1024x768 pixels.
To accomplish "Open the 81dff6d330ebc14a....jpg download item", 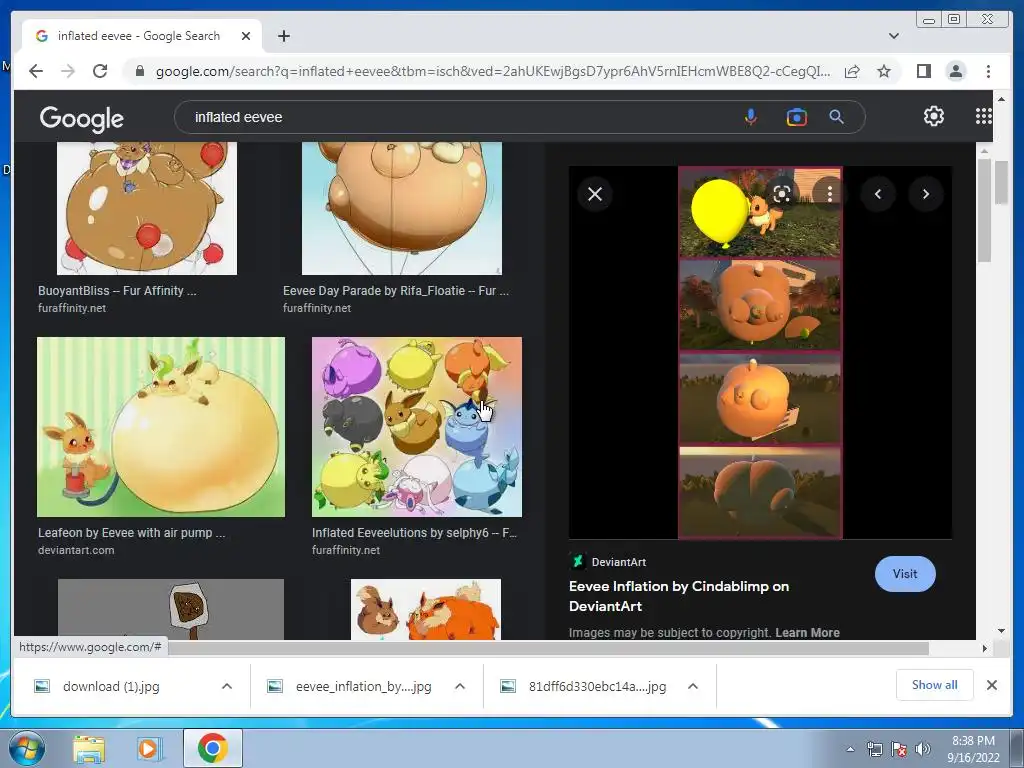I will click(597, 686).
